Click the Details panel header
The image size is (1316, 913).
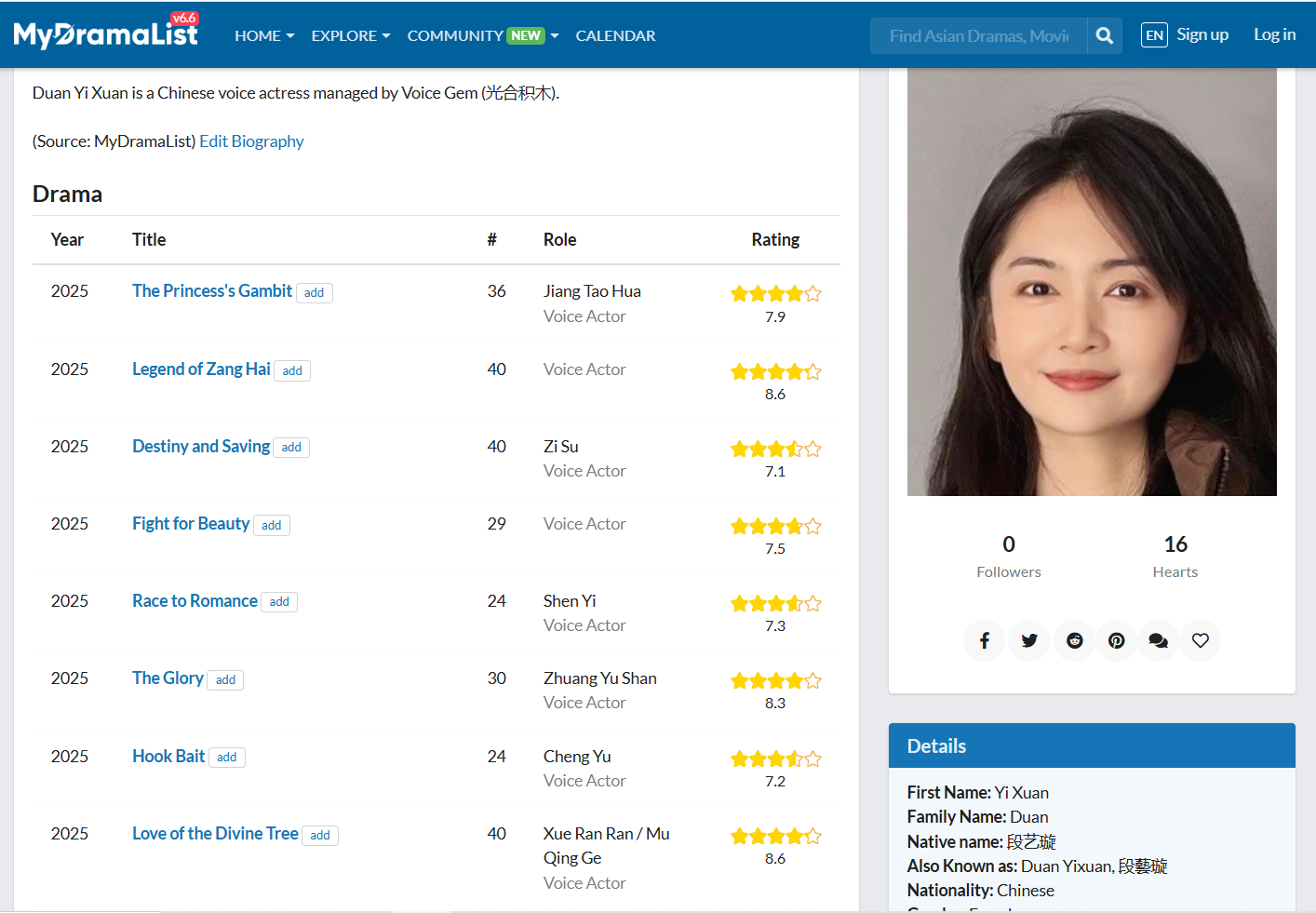(1092, 745)
